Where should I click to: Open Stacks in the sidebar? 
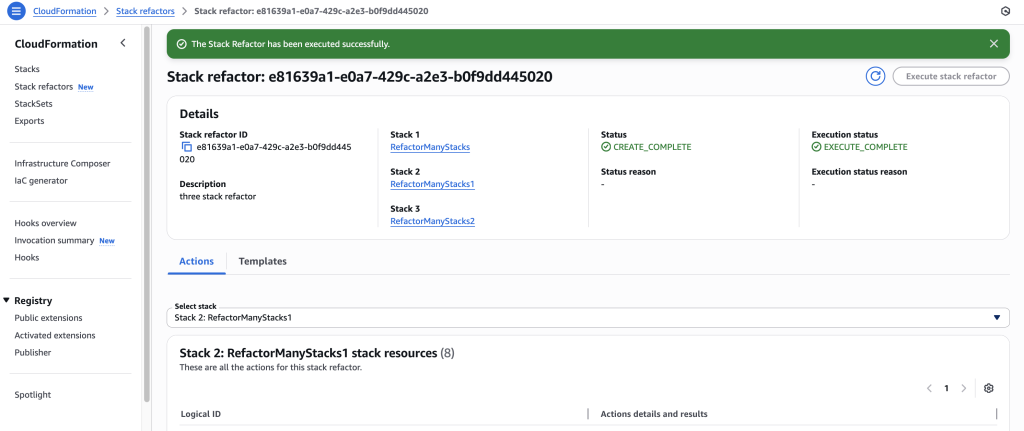27,69
